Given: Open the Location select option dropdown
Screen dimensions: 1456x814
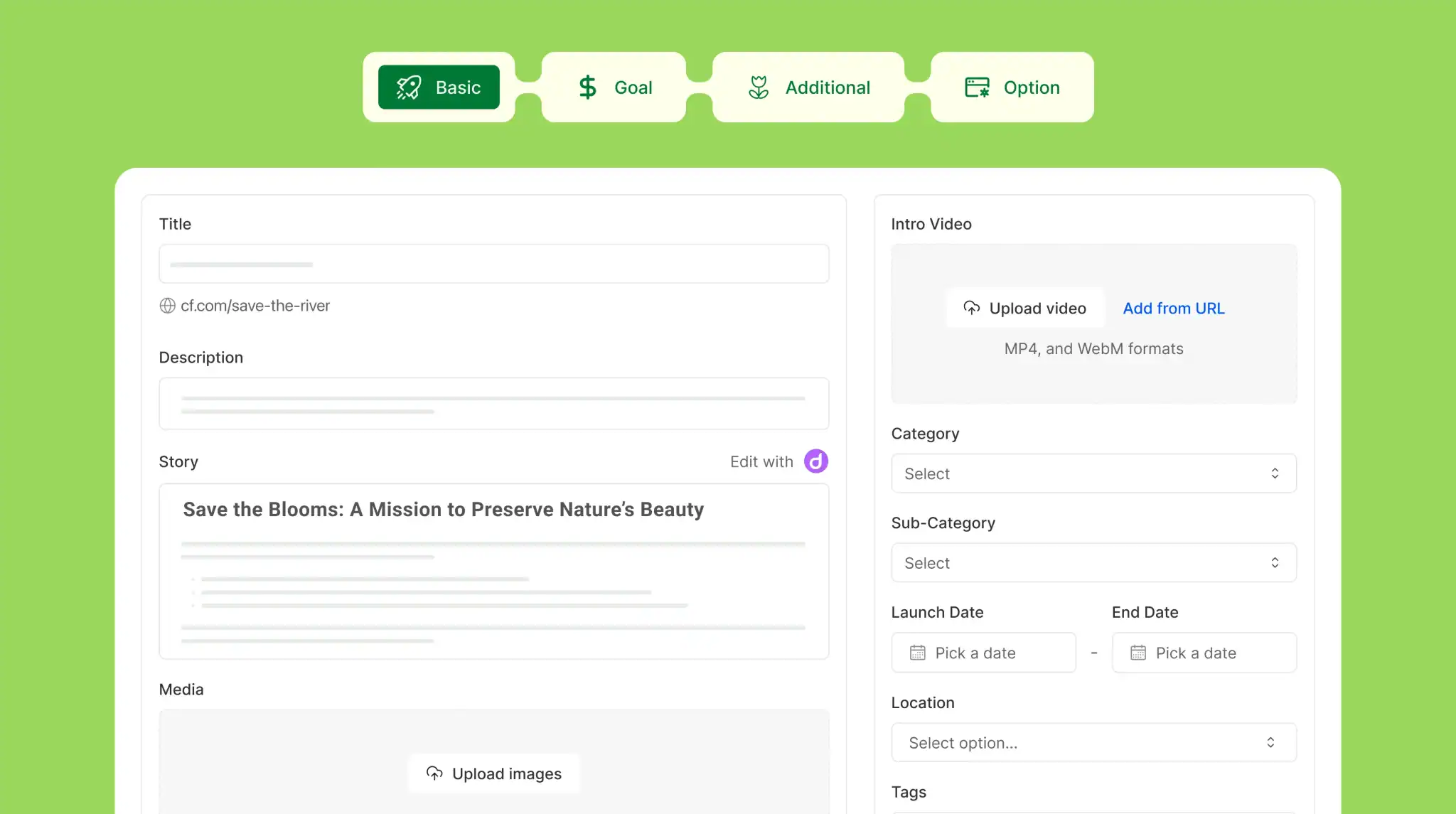Looking at the screenshot, I should 1093,743.
